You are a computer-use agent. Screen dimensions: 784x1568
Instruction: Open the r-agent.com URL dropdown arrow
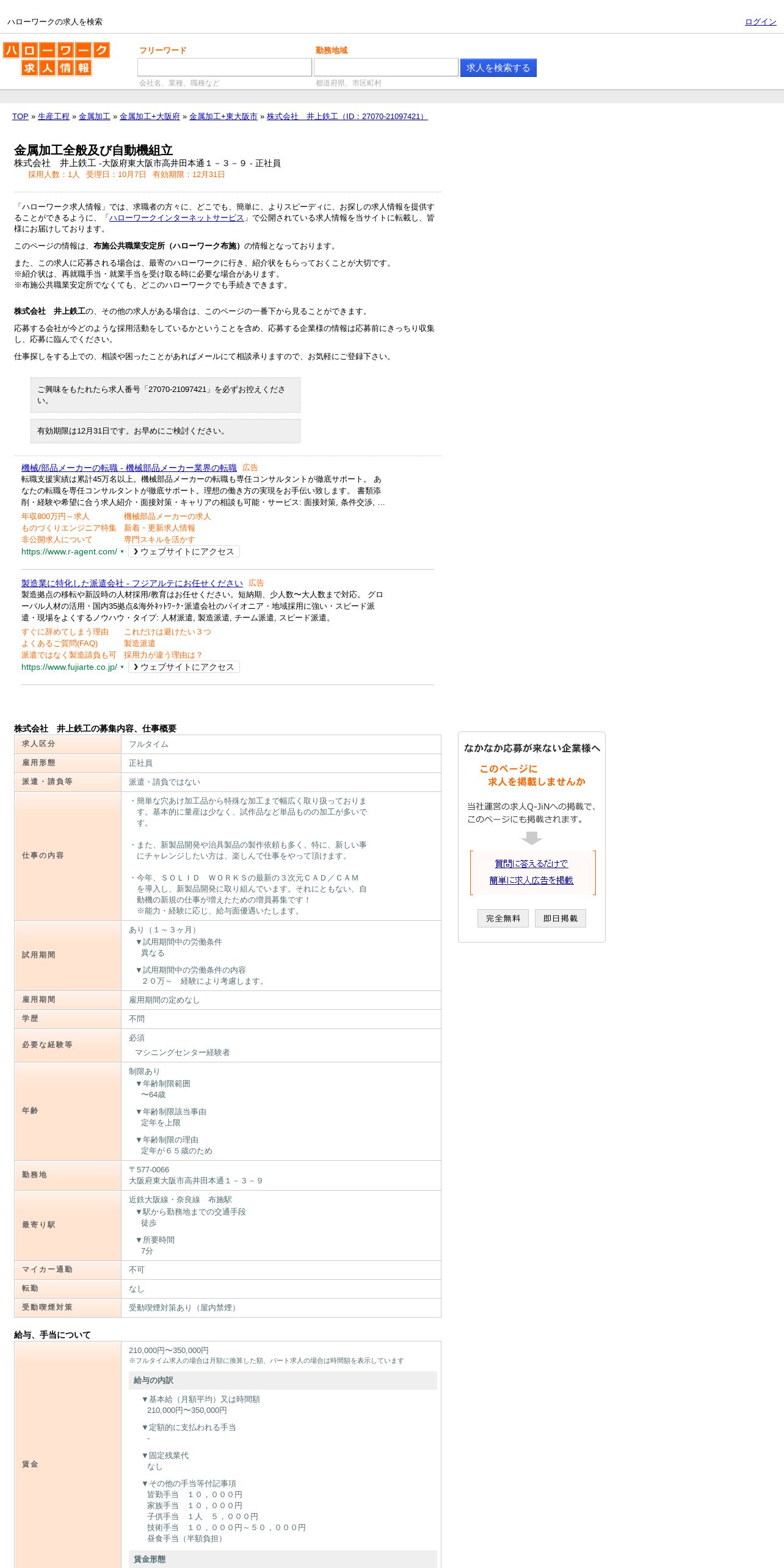(122, 552)
